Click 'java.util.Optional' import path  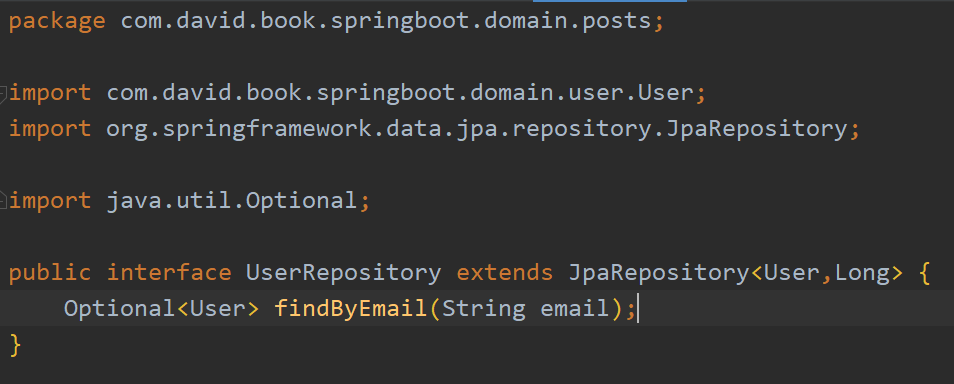tap(232, 200)
